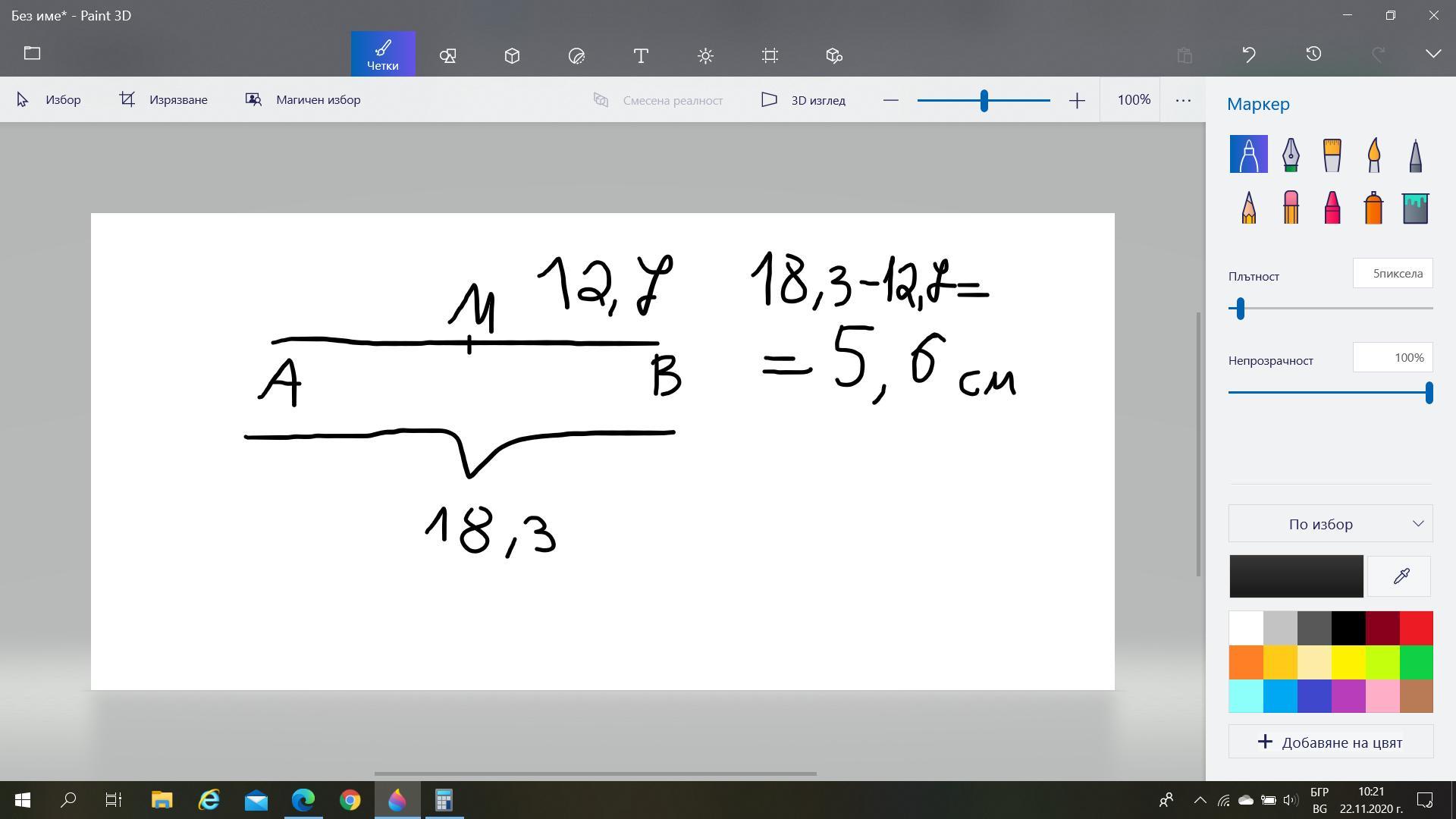Switch to the 3D shapes tab
Image resolution: width=1456 pixels, height=819 pixels.
point(512,55)
